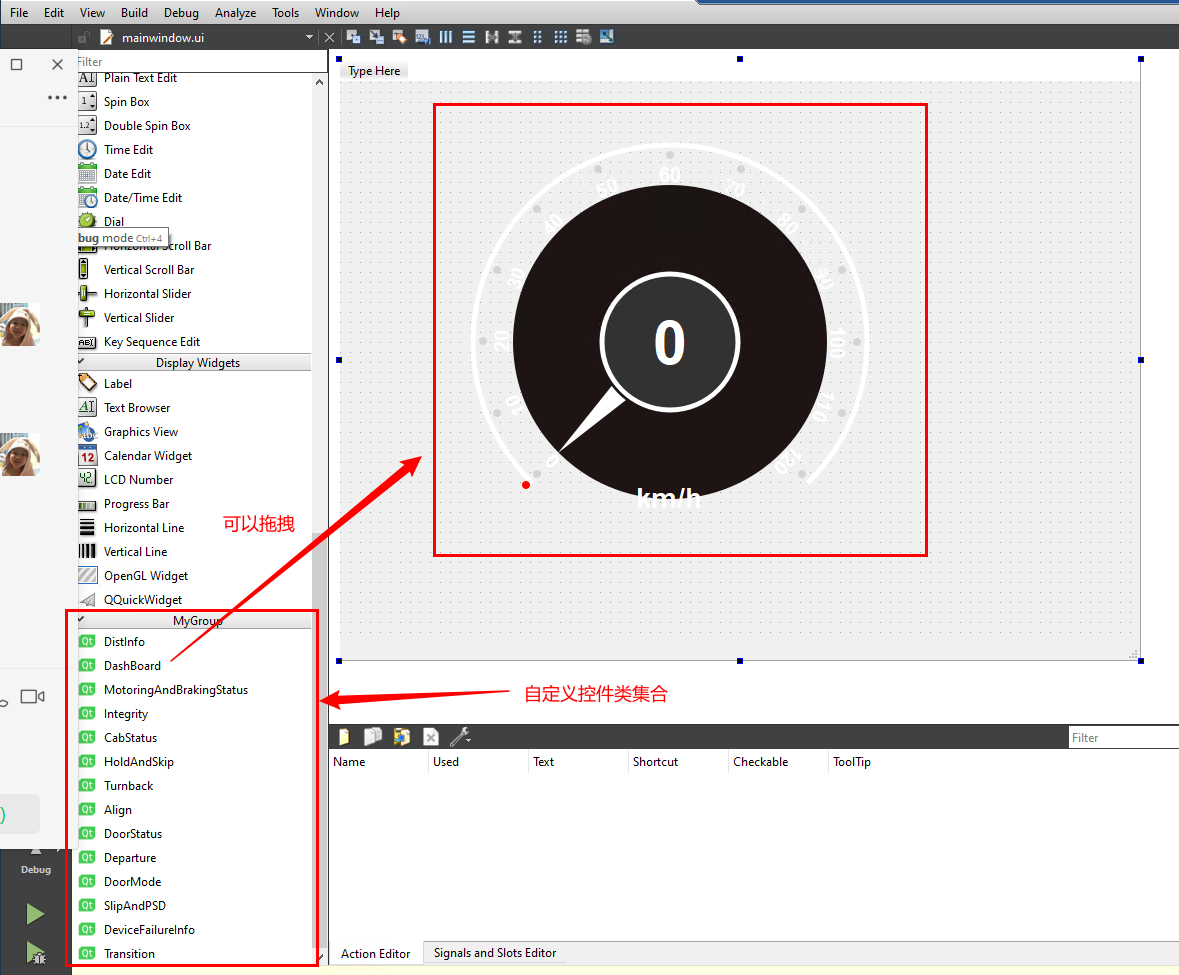Open the Window menu
1179x975 pixels.
pos(336,13)
